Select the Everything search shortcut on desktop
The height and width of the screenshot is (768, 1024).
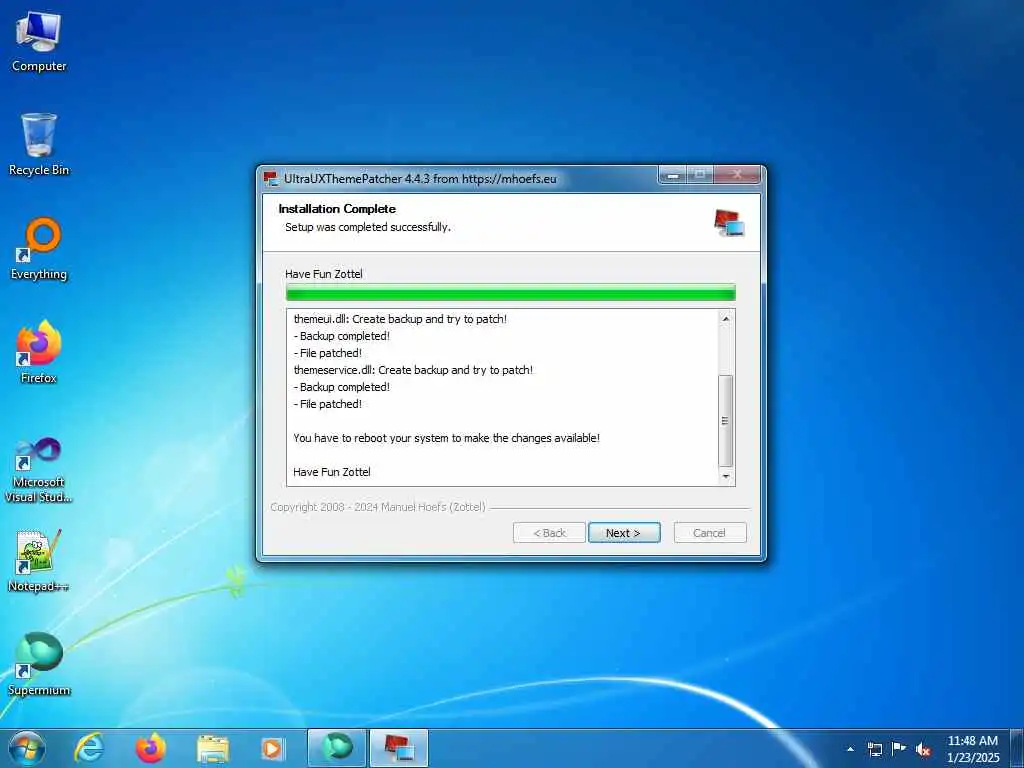point(39,249)
